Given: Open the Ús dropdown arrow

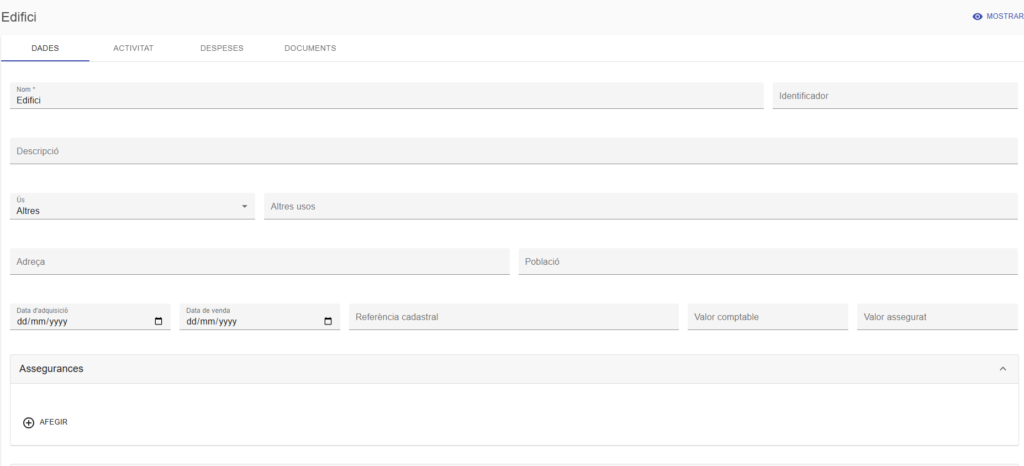Looking at the screenshot, I should click(244, 207).
